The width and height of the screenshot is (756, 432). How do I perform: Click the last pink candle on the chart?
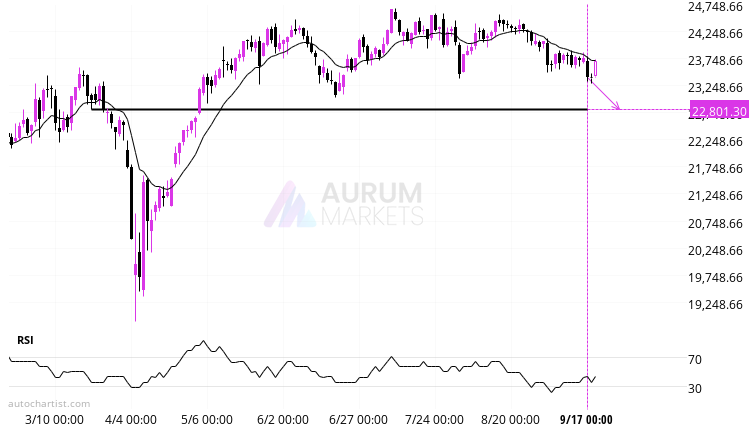tap(596, 68)
